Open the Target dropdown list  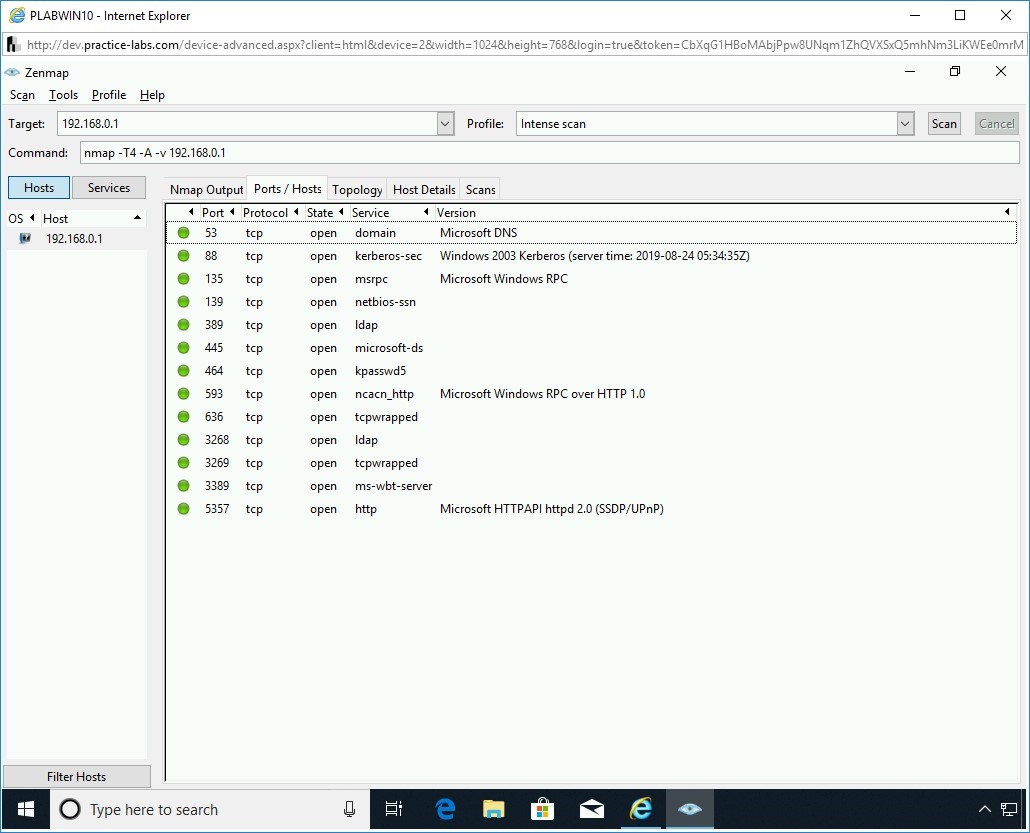(444, 123)
